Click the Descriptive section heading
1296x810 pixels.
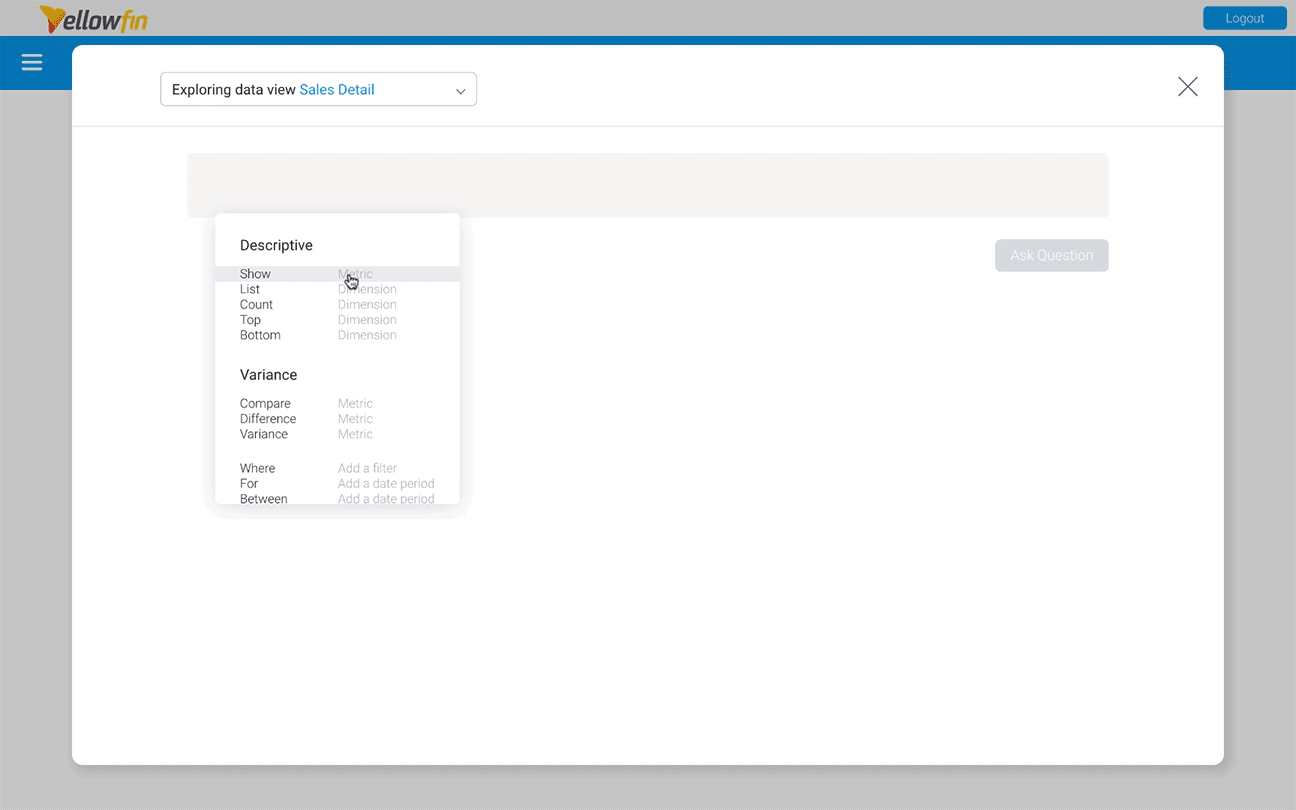(x=276, y=245)
